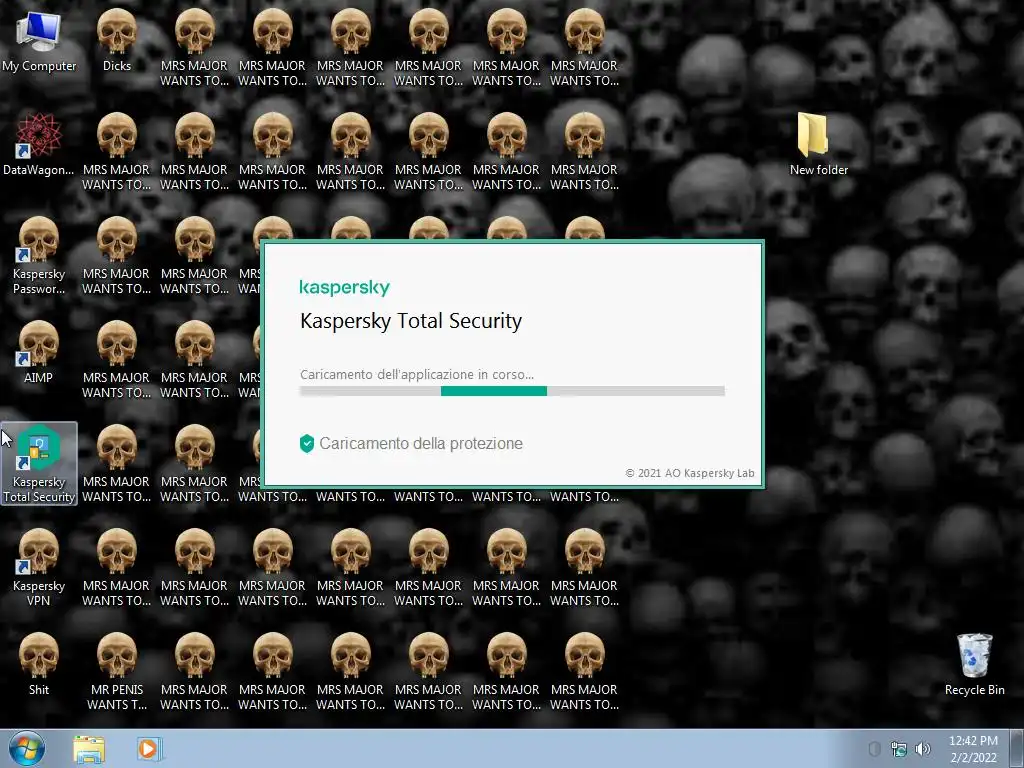1024x768 pixels.
Task: Open the New folder icon
Action: coord(818,144)
